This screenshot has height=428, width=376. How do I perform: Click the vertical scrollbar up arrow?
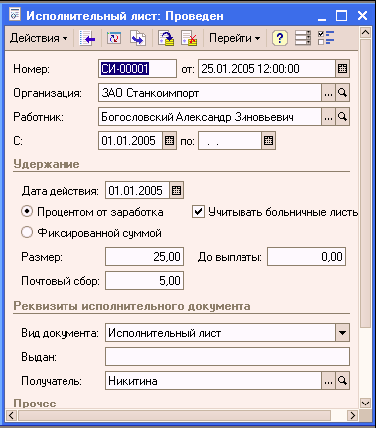(x=365, y=33)
